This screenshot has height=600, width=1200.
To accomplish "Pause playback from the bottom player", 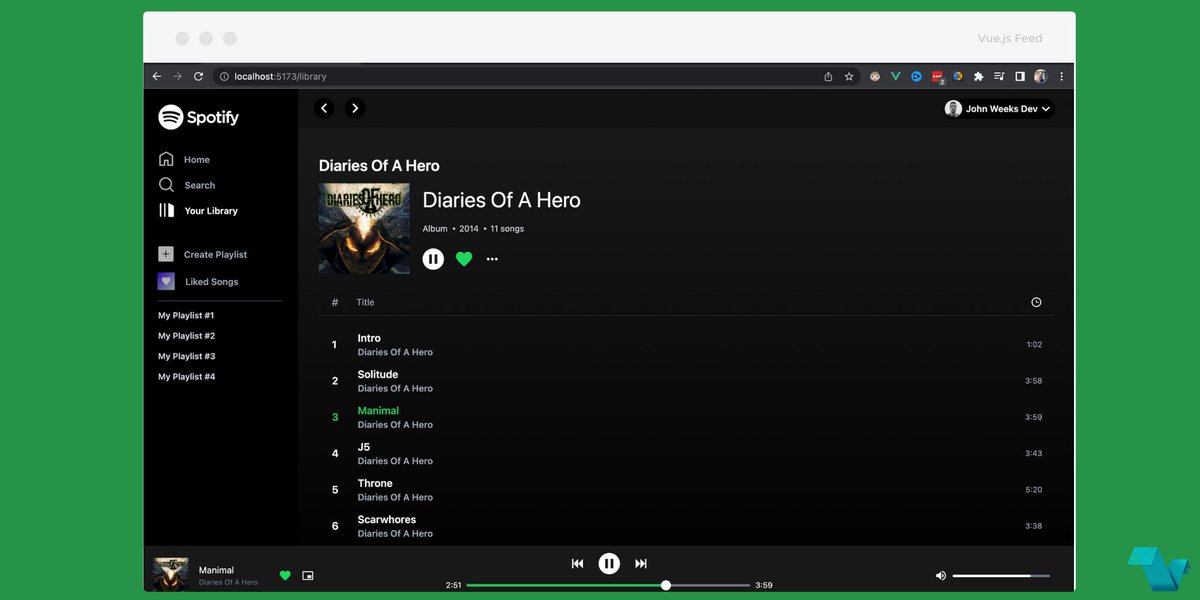I will coord(609,564).
